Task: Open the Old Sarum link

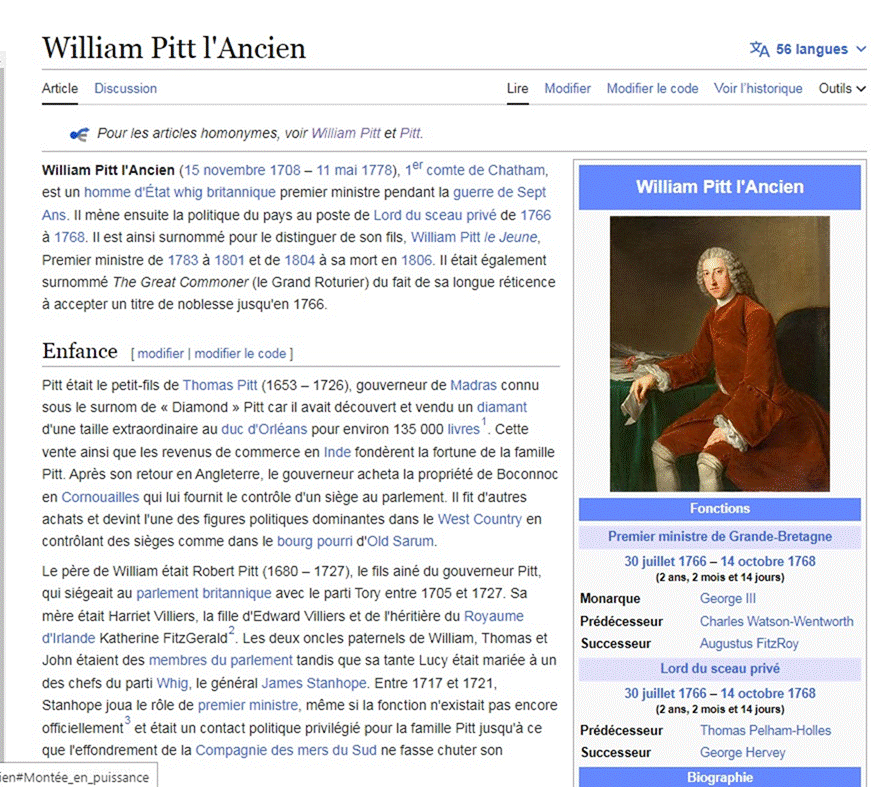Action: (400, 542)
